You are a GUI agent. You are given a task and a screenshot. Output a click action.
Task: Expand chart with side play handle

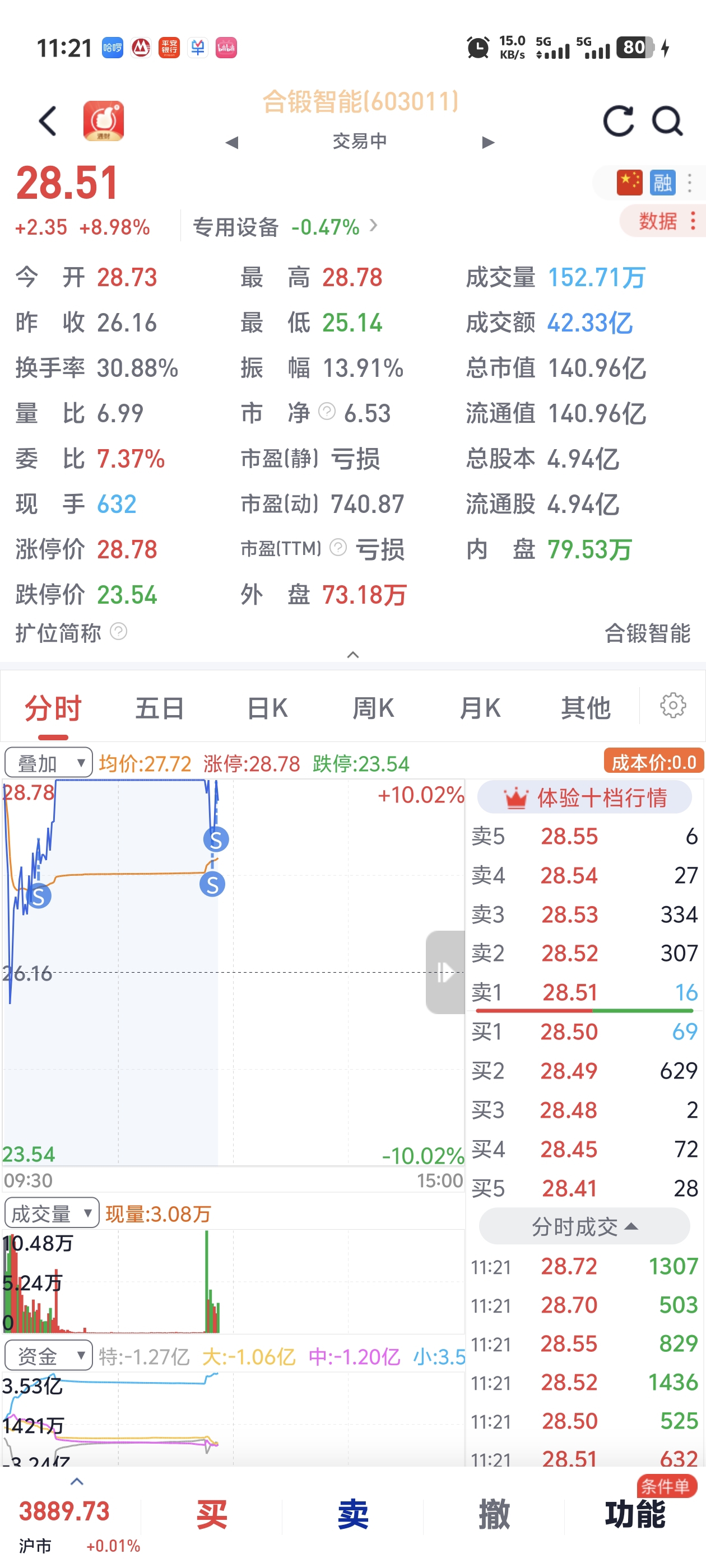[445, 972]
